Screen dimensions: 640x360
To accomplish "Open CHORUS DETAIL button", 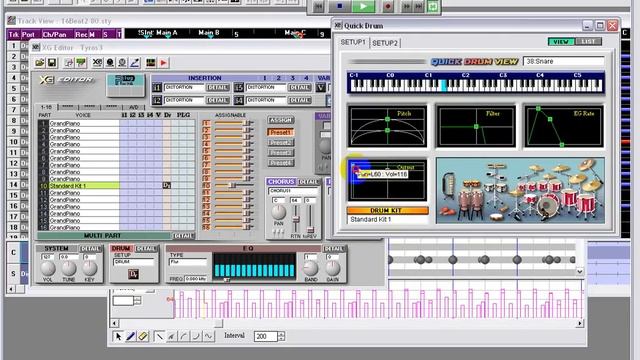I will click(309, 182).
